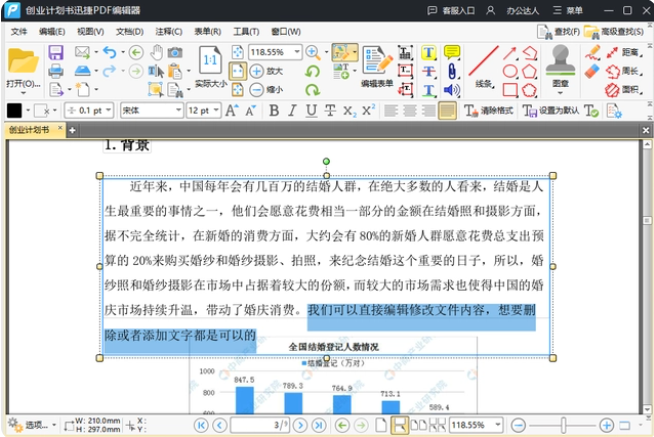Toggle Underline text formatting
Viewport: 654px width, 437px height.
[311, 111]
